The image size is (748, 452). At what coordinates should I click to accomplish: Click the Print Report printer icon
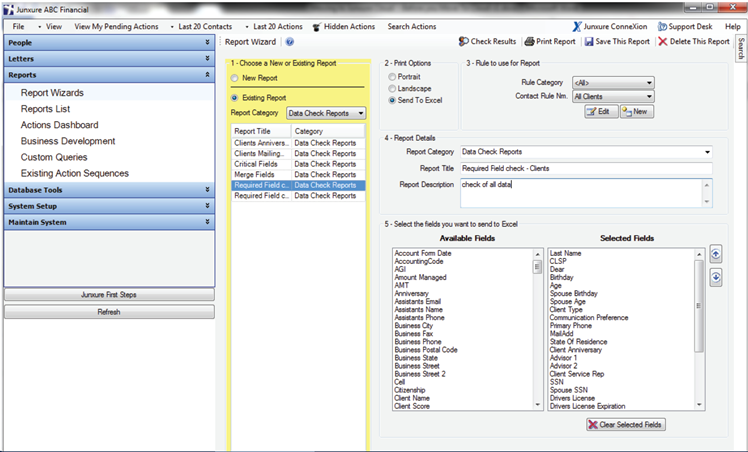click(x=529, y=41)
